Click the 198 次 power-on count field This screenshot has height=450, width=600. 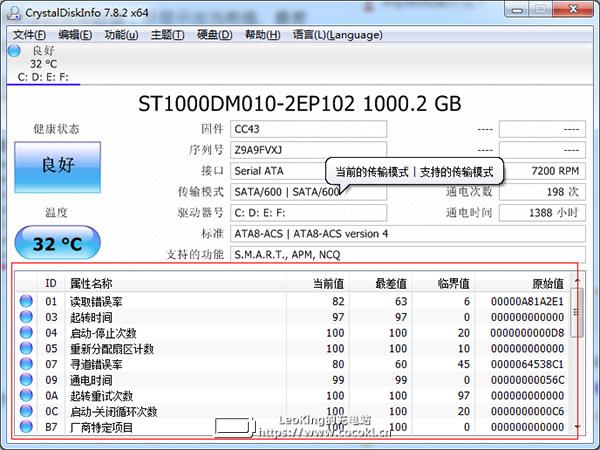tap(542, 192)
